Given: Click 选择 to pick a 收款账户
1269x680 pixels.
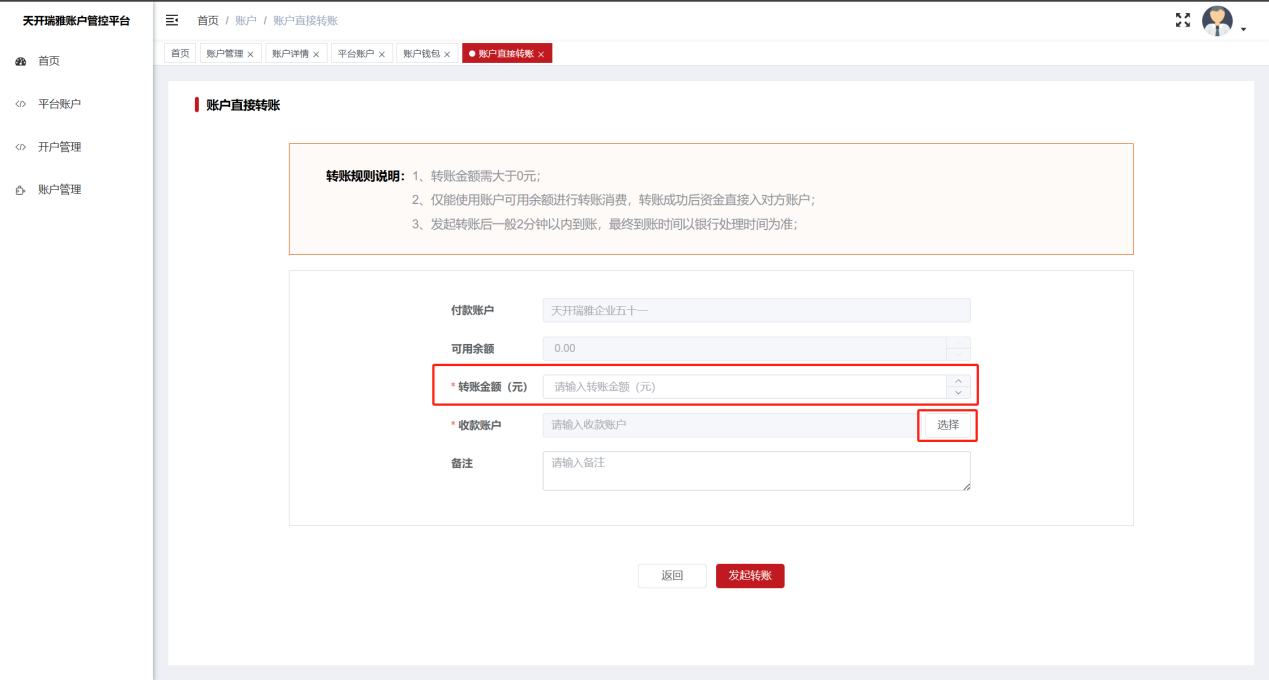Looking at the screenshot, I should coord(947,425).
